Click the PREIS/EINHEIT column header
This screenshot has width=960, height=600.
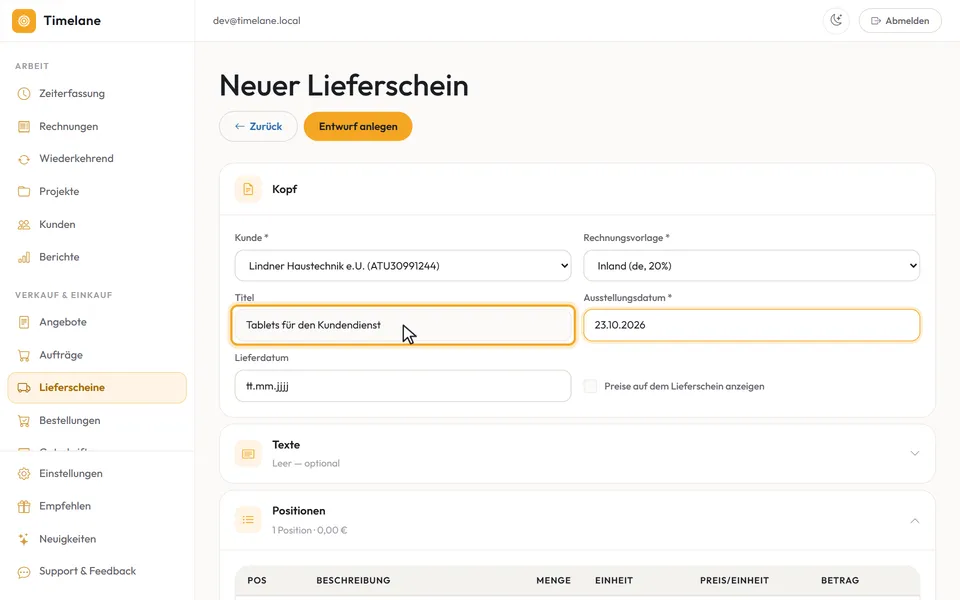[x=734, y=580]
